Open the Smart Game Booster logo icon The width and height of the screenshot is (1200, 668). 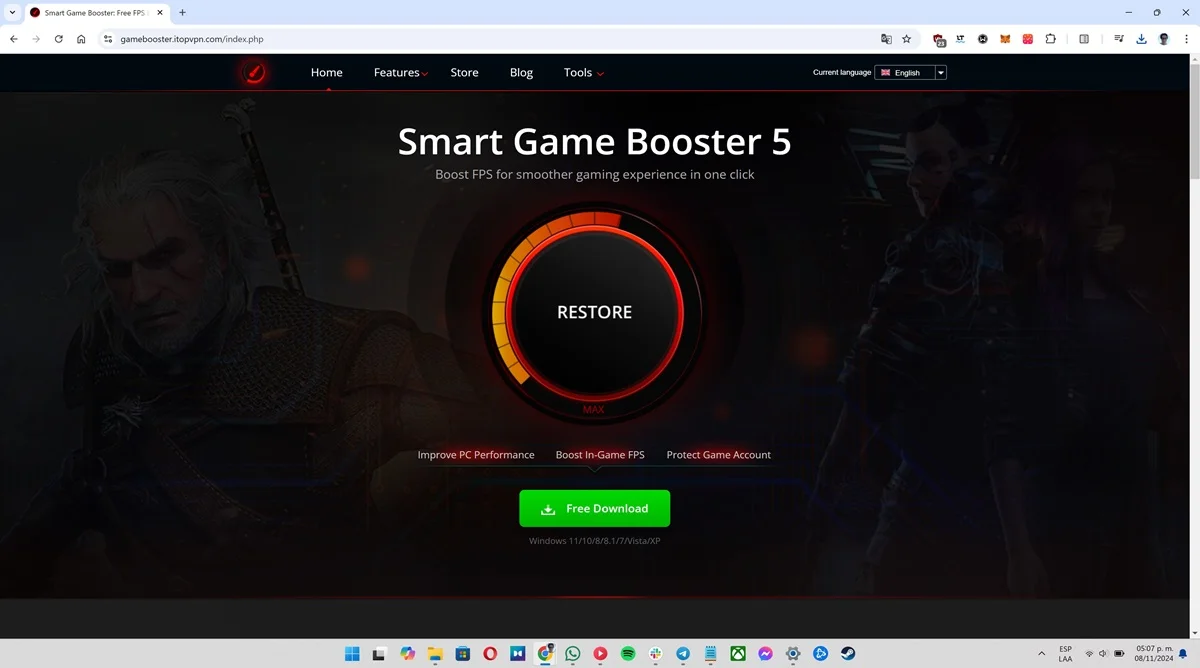[x=253, y=72]
